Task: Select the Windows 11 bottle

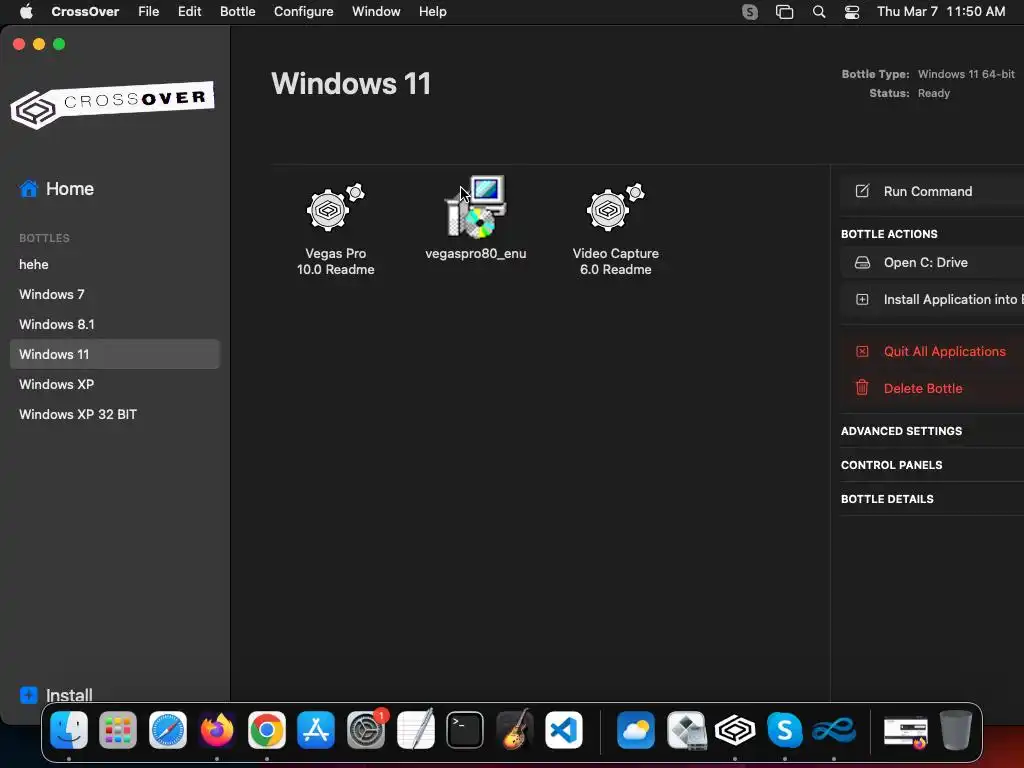Action: tap(115, 354)
